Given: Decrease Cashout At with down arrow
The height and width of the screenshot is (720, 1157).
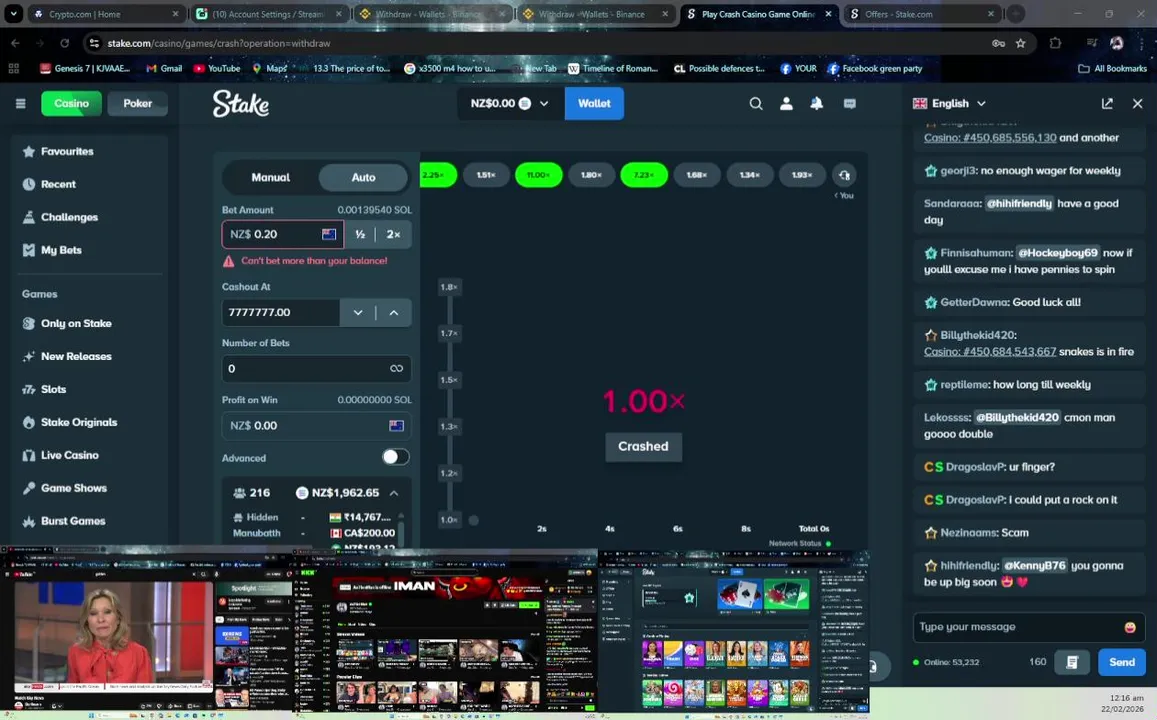Looking at the screenshot, I should (358, 313).
